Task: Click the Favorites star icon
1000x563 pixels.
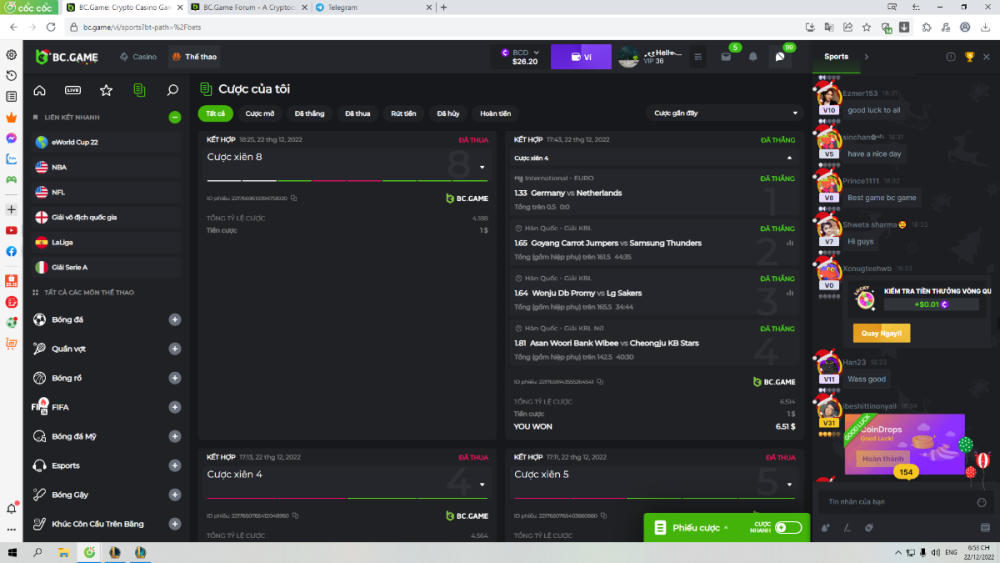Action: coord(106,90)
